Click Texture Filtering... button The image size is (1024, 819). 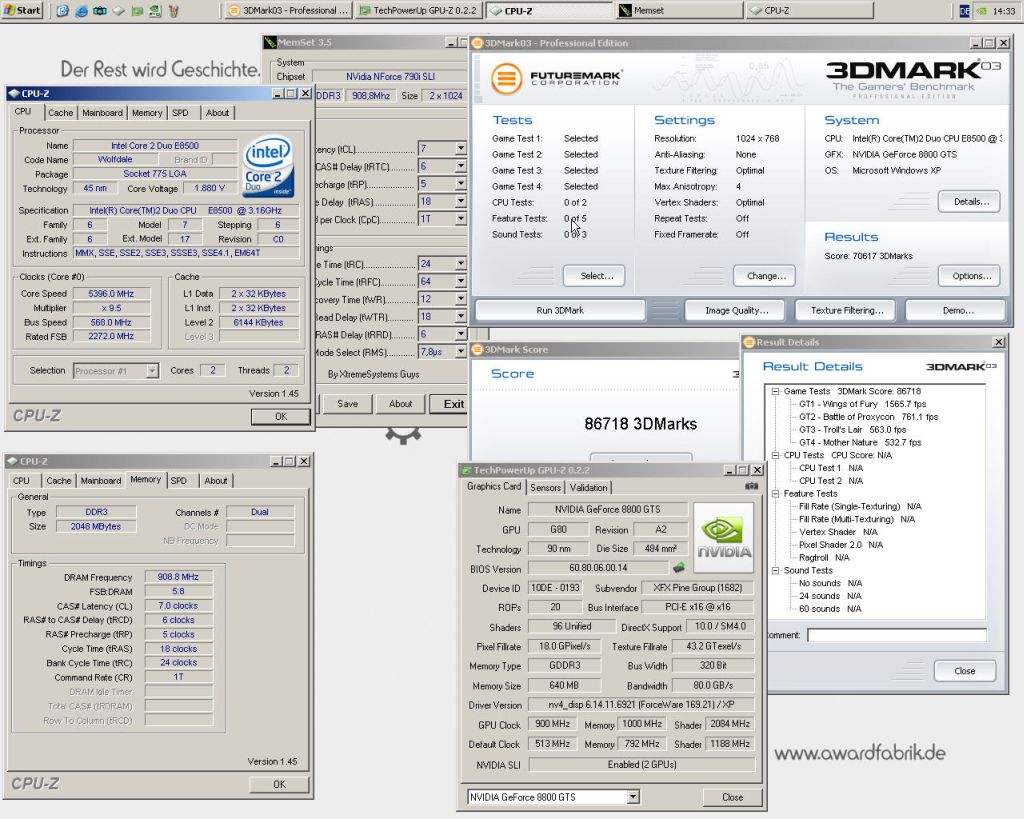coord(847,310)
